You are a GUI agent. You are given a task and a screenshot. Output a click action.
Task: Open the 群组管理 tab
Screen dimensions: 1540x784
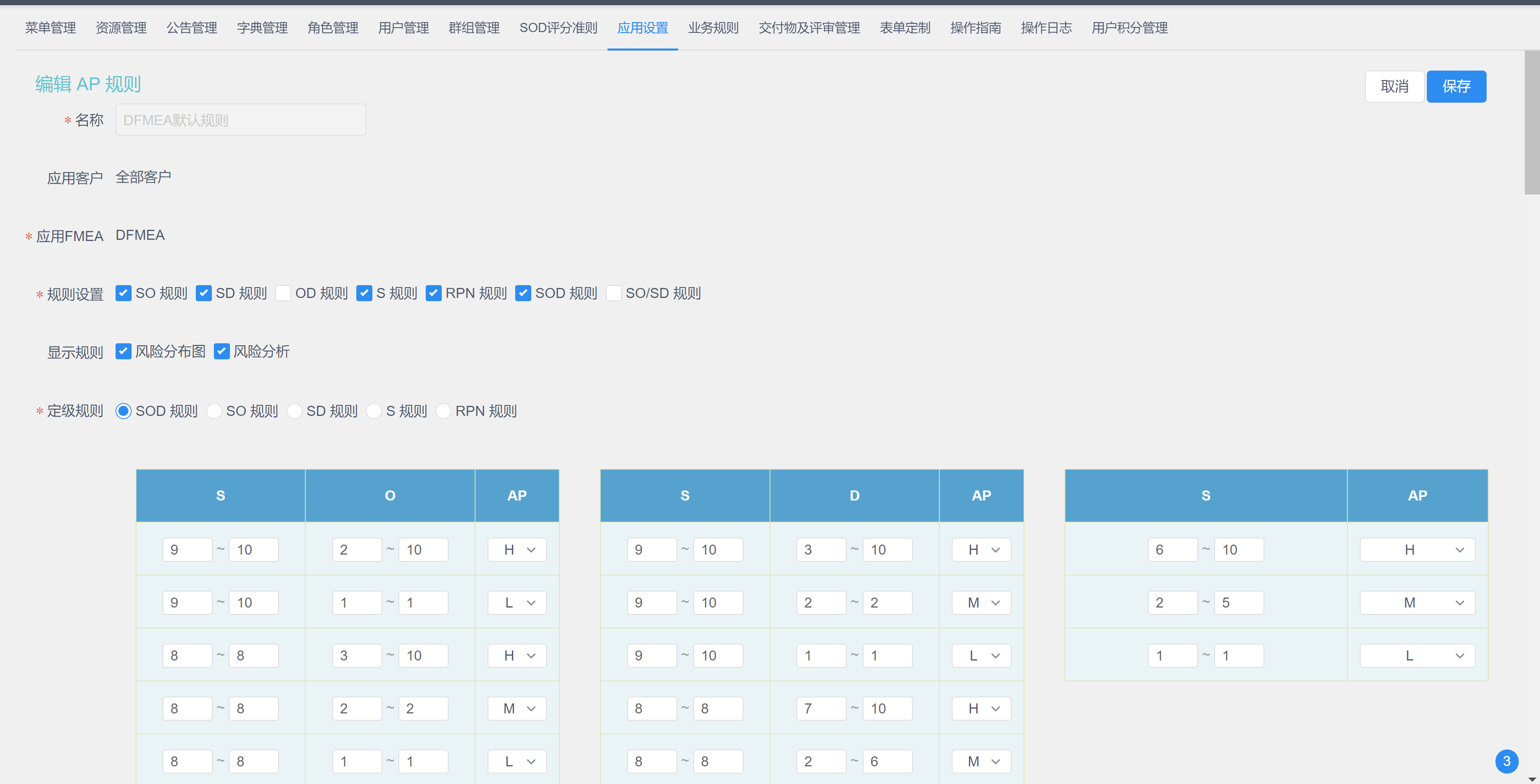(473, 28)
